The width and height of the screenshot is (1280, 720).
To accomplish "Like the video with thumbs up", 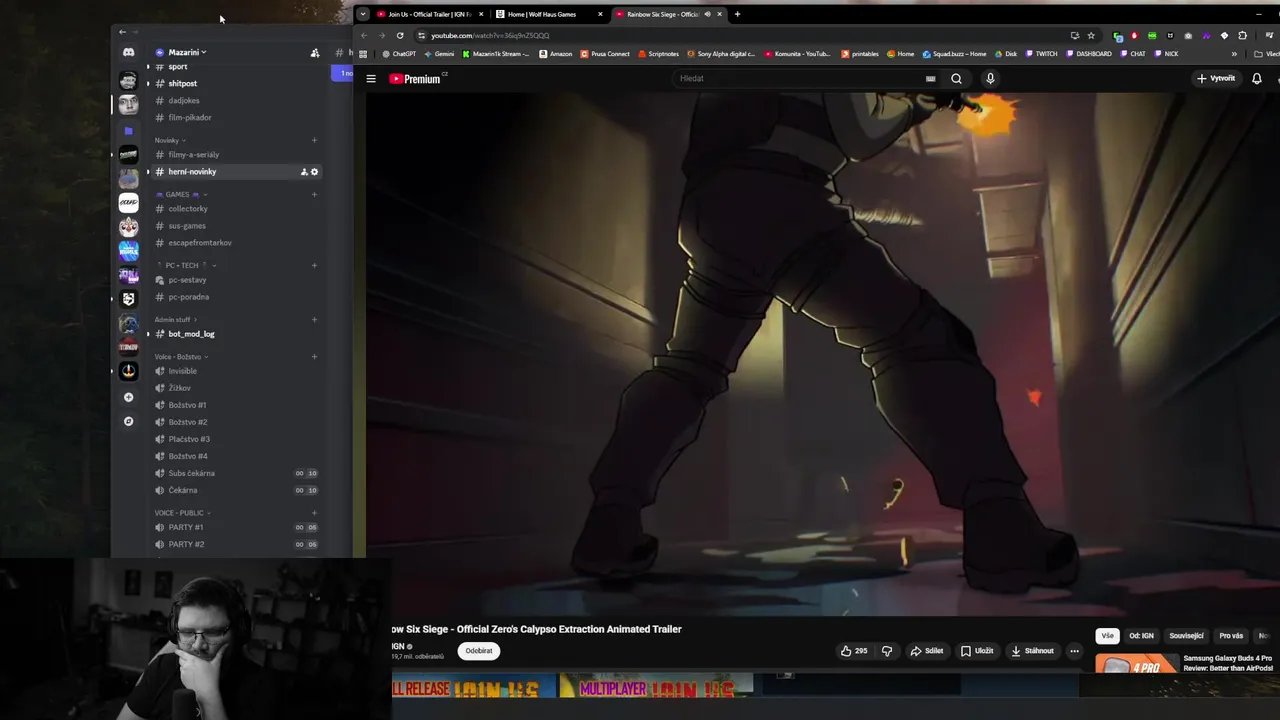I will click(x=853, y=651).
